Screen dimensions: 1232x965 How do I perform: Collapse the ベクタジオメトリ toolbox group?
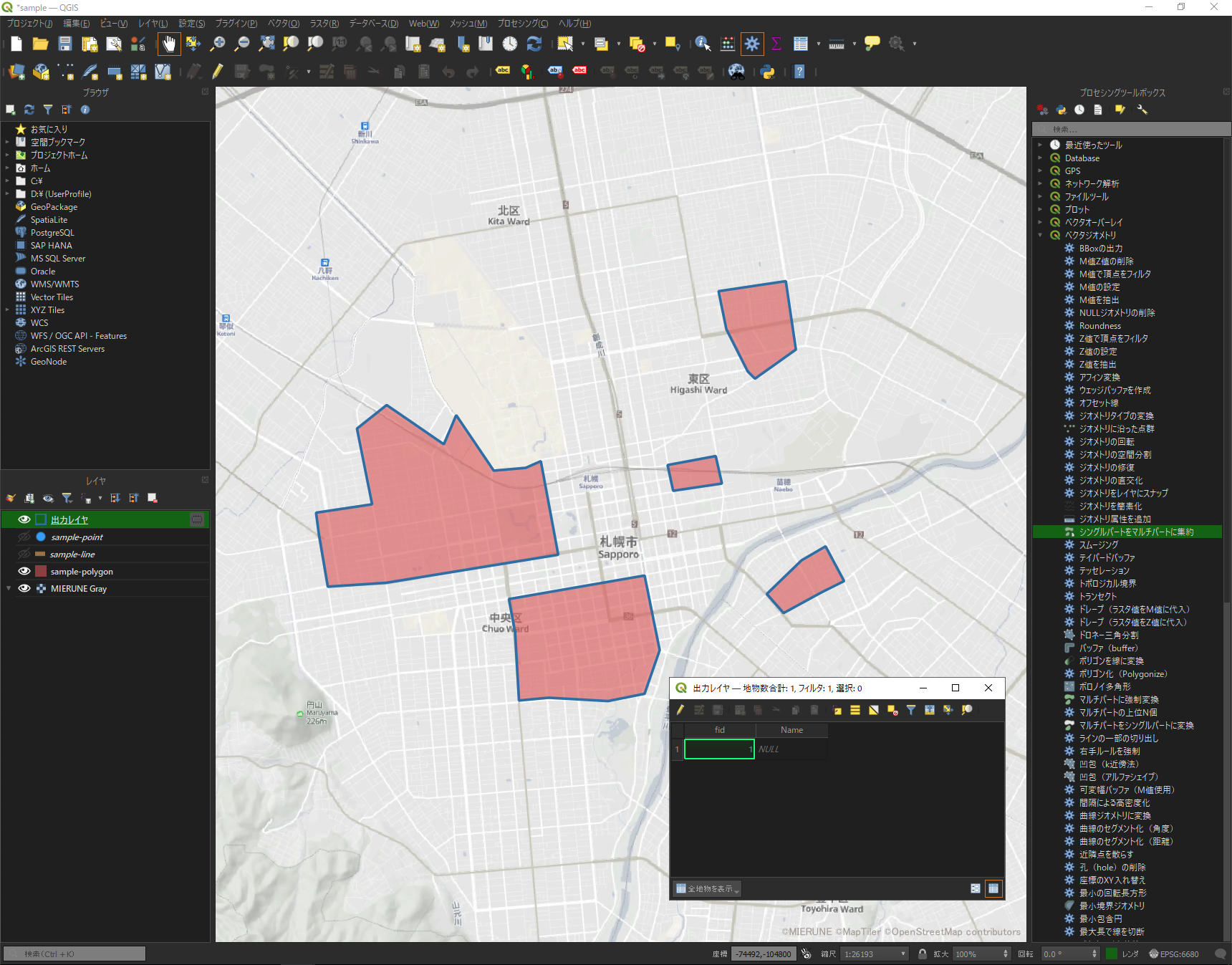click(x=1041, y=235)
